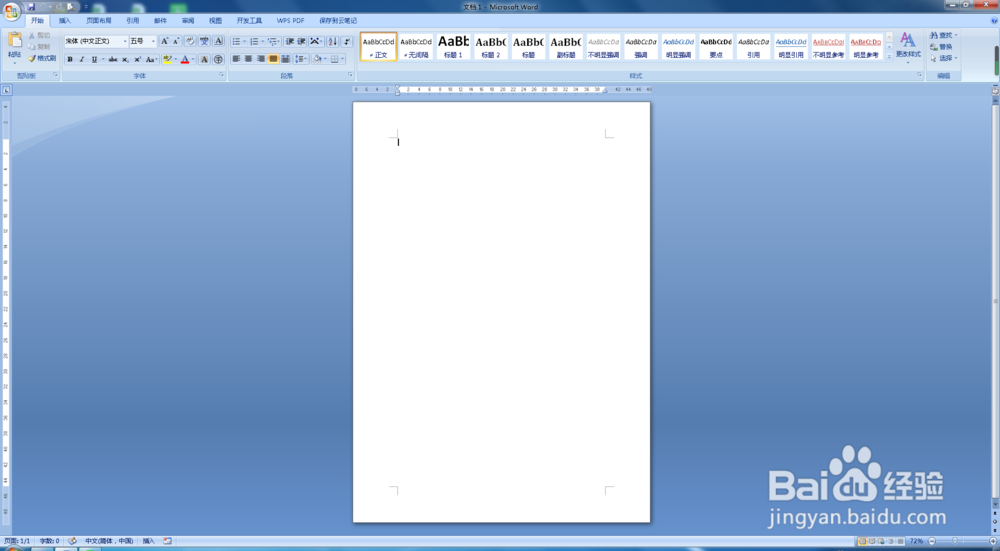Toggle Italic formatting
This screenshot has height=551, width=1000.
point(82,59)
